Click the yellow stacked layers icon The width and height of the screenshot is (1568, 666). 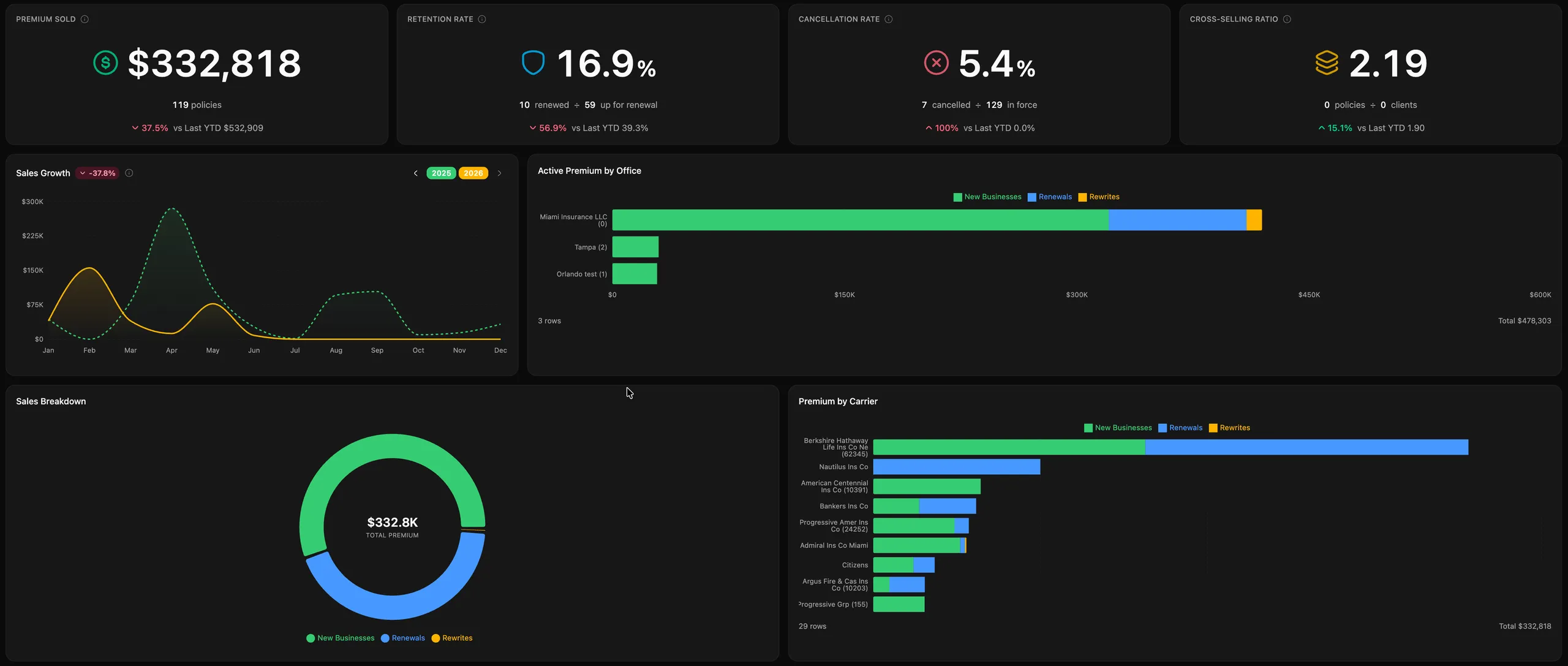pyautogui.click(x=1327, y=62)
